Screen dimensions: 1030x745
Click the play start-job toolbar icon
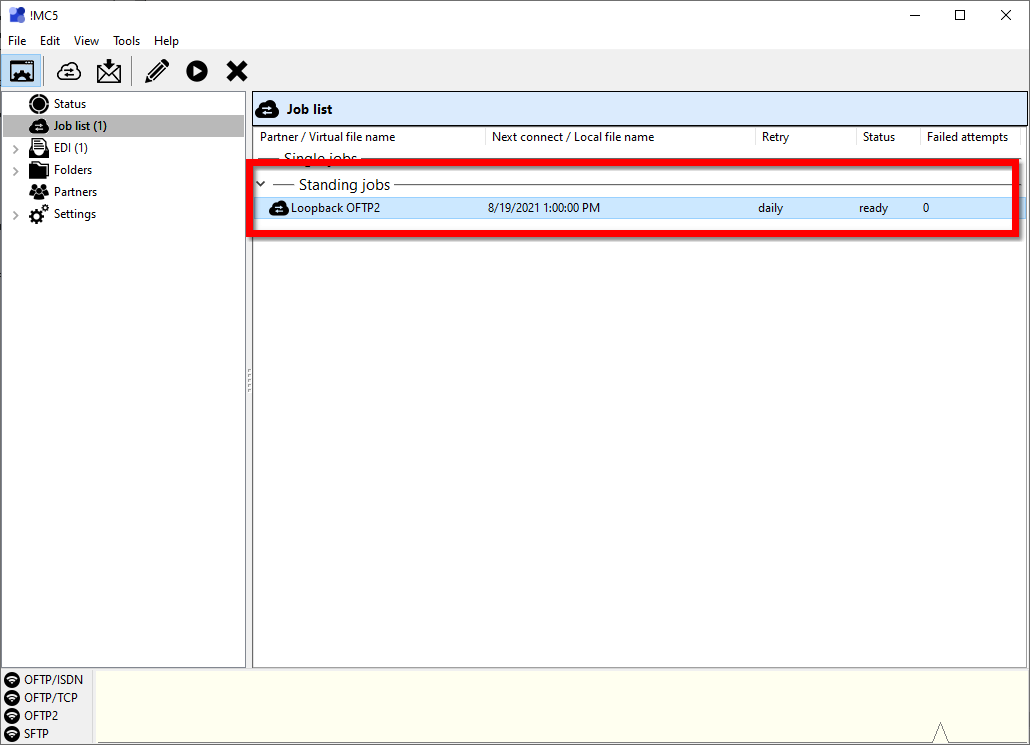point(197,71)
